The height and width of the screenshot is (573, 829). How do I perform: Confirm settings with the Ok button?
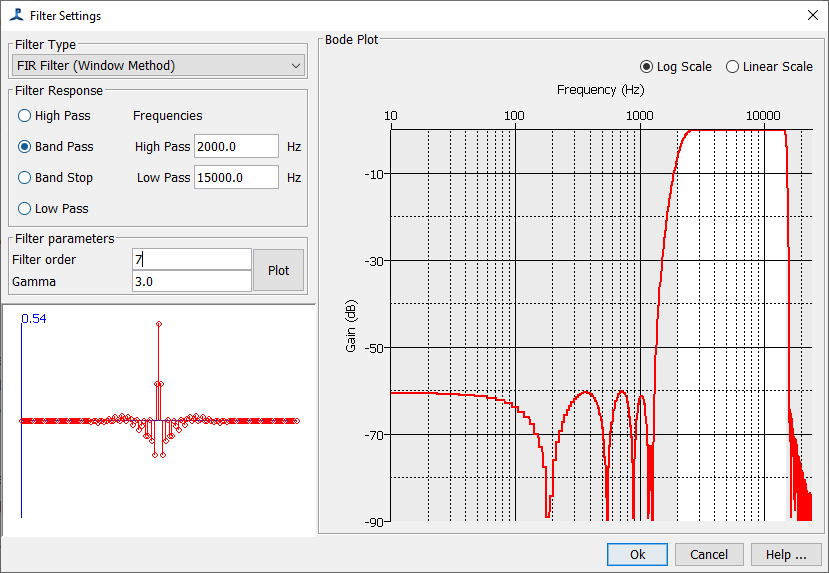637,554
